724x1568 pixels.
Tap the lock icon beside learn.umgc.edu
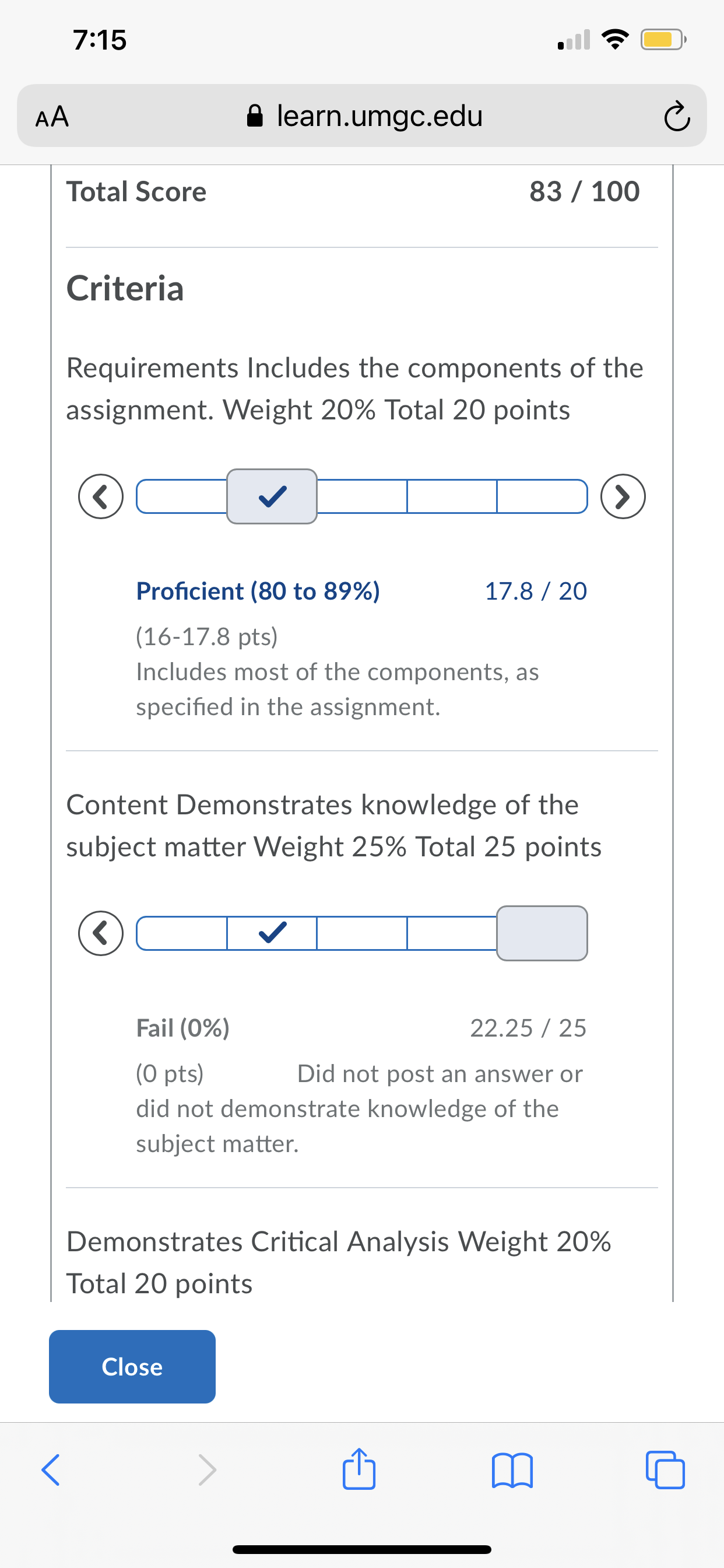pos(255,116)
